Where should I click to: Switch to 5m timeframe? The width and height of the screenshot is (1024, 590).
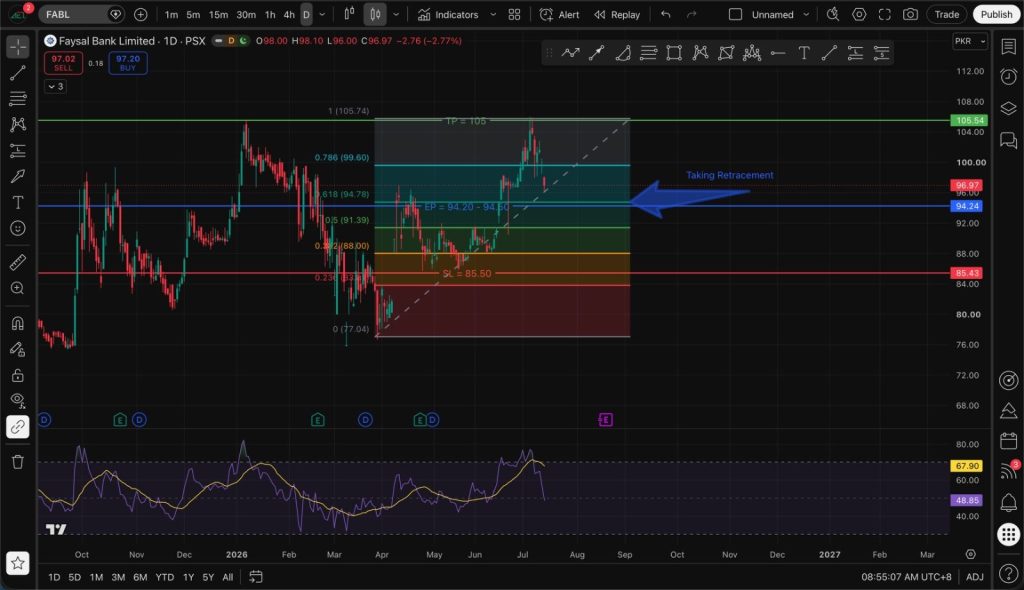point(193,14)
